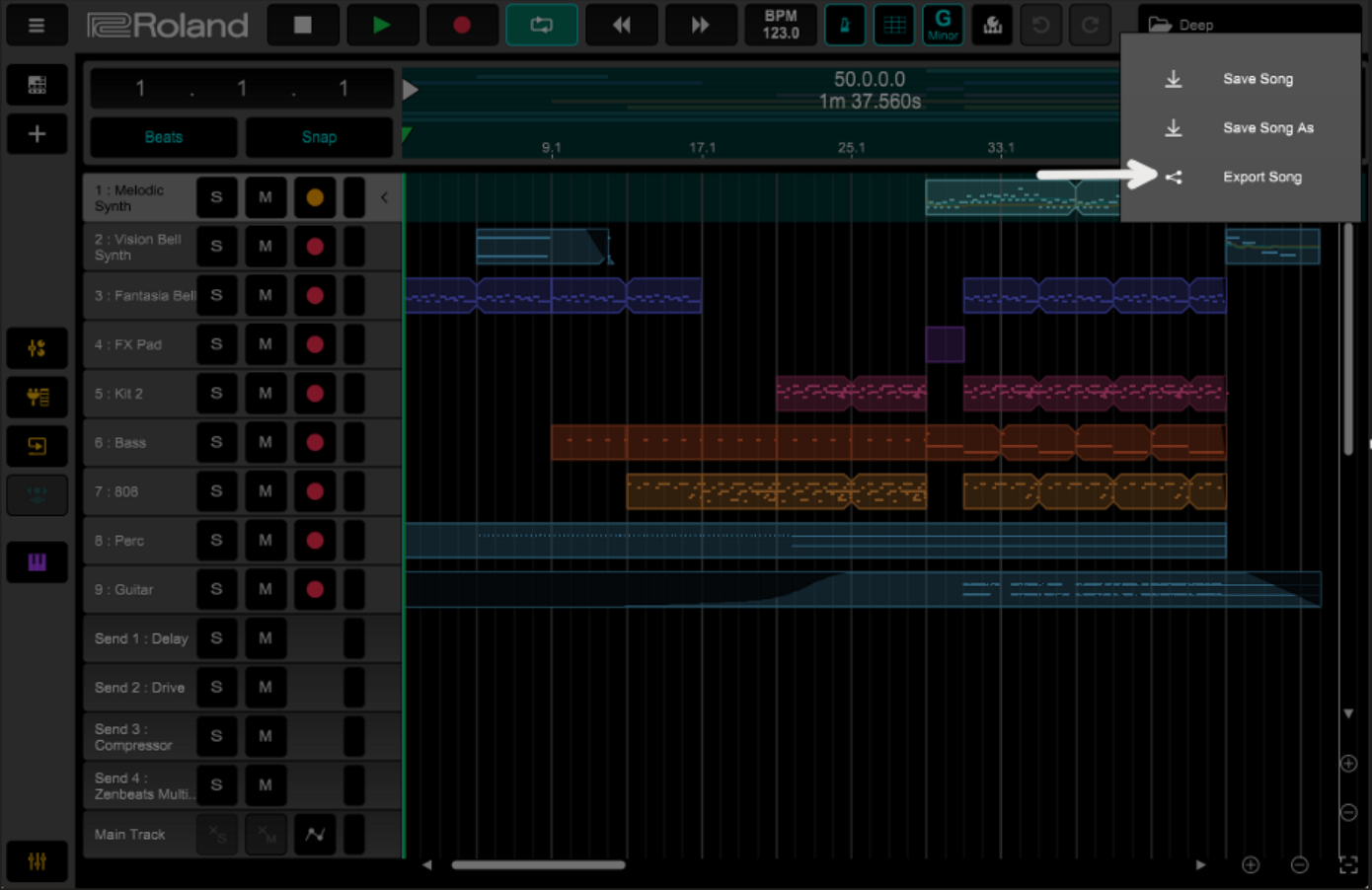Open the Deep song folder menu
The width and height of the screenshot is (1372, 890).
[x=1249, y=24]
